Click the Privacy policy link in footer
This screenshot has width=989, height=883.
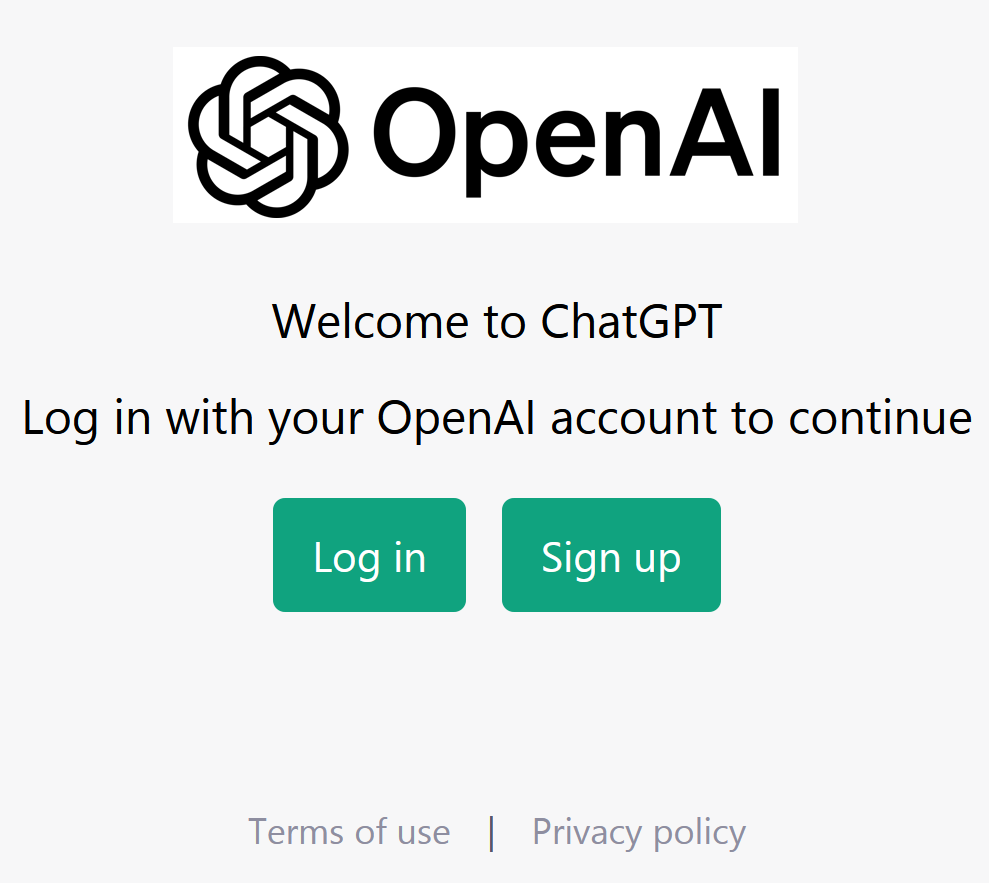coord(638,831)
